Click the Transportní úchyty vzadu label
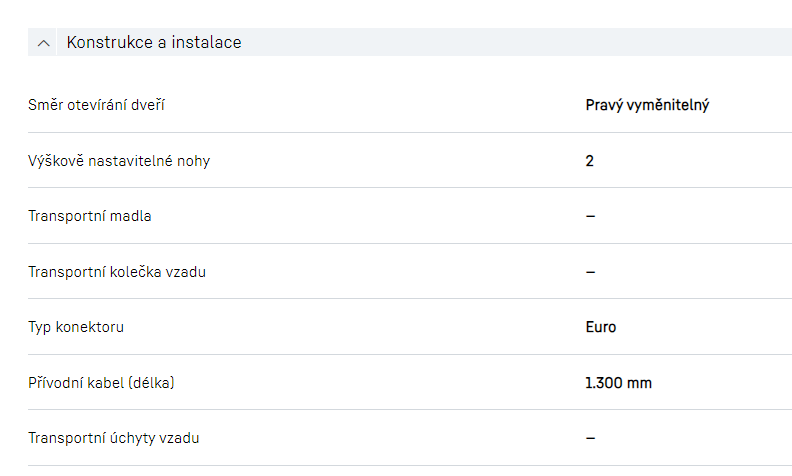Viewport: 792px width, 476px height. point(120,438)
